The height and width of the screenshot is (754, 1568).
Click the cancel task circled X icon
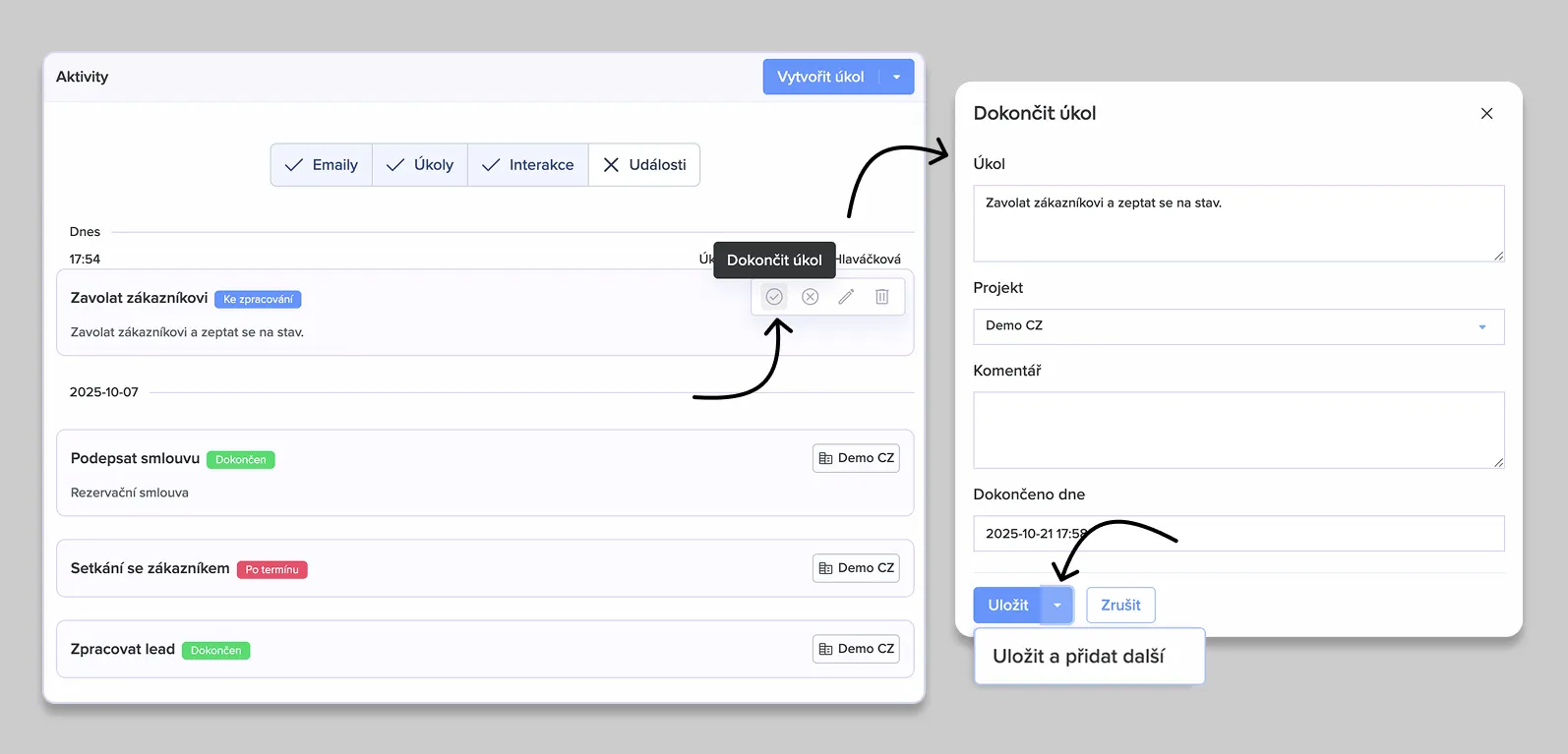click(x=810, y=297)
